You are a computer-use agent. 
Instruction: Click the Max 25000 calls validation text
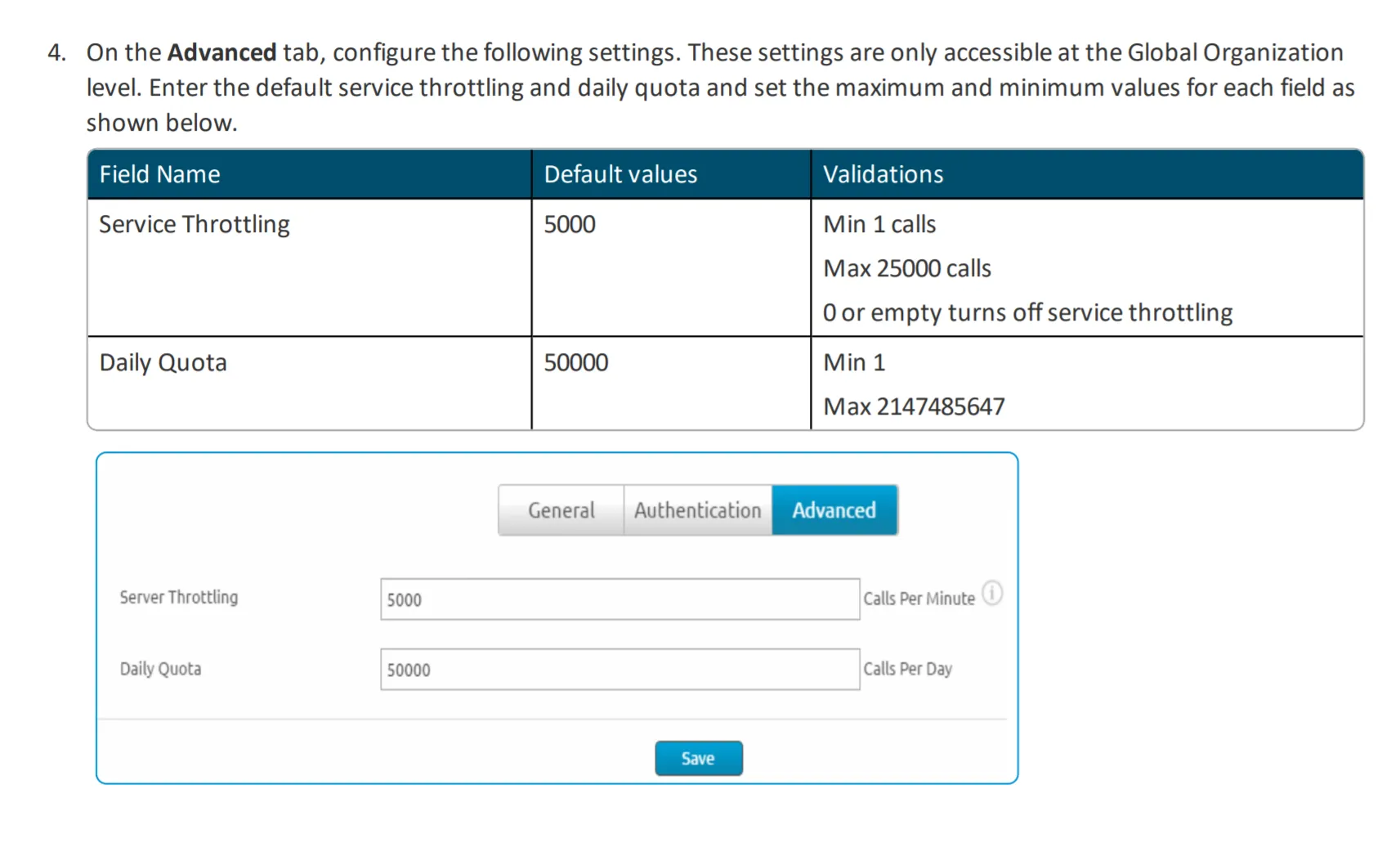pos(907,268)
